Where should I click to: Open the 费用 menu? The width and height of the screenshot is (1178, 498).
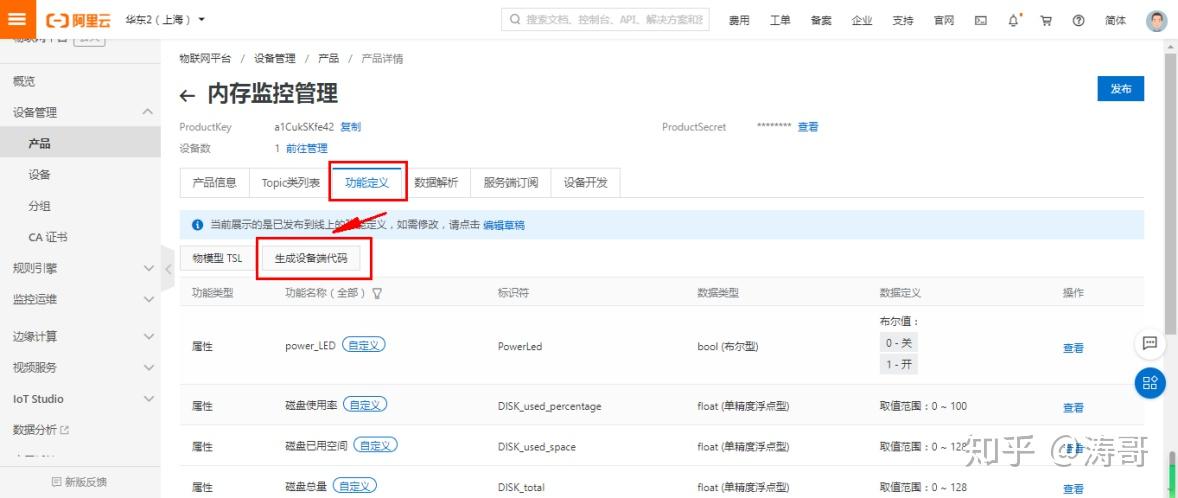[739, 20]
